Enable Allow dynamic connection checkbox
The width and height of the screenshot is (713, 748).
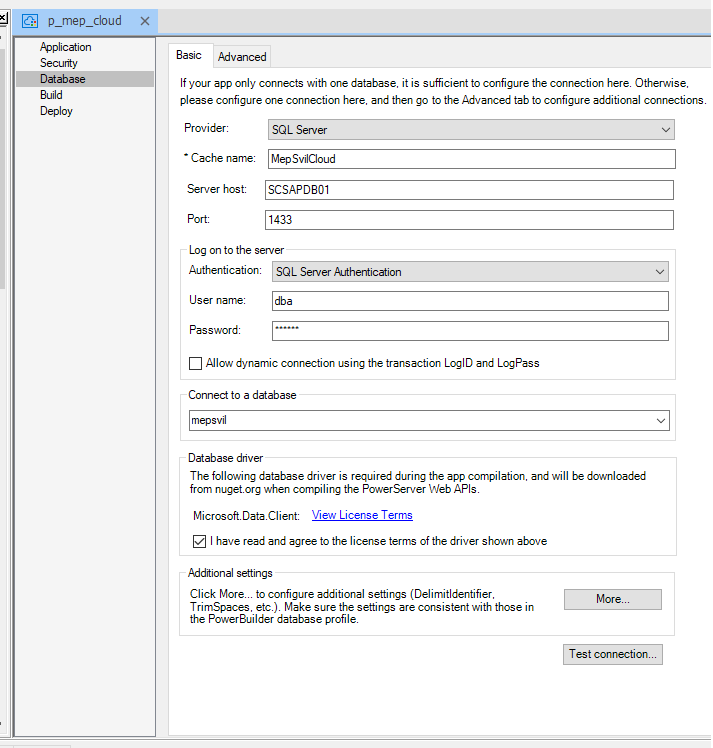click(x=196, y=363)
